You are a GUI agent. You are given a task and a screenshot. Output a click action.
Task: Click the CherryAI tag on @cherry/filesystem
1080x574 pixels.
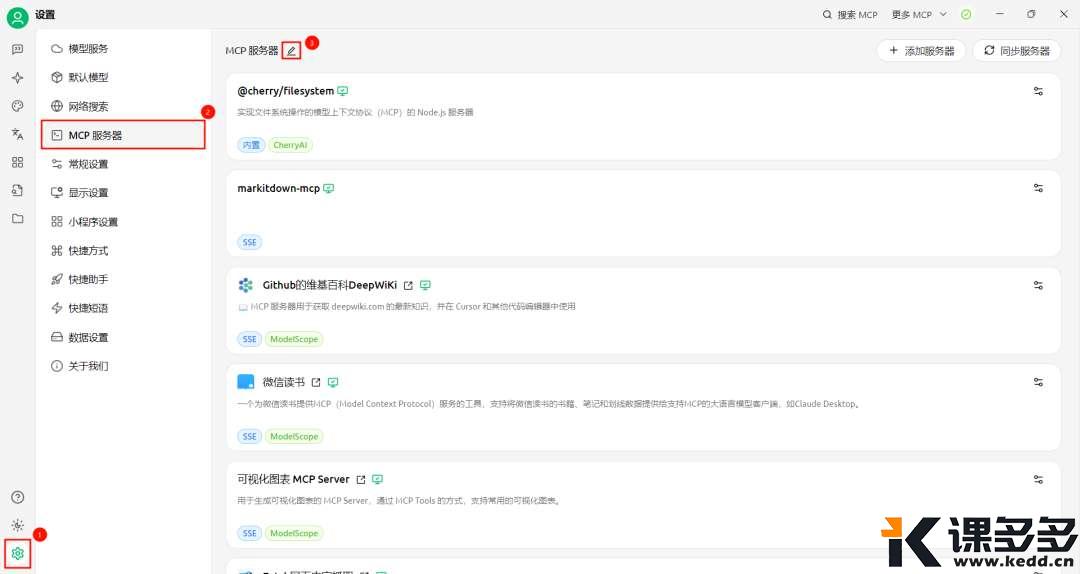coord(290,145)
